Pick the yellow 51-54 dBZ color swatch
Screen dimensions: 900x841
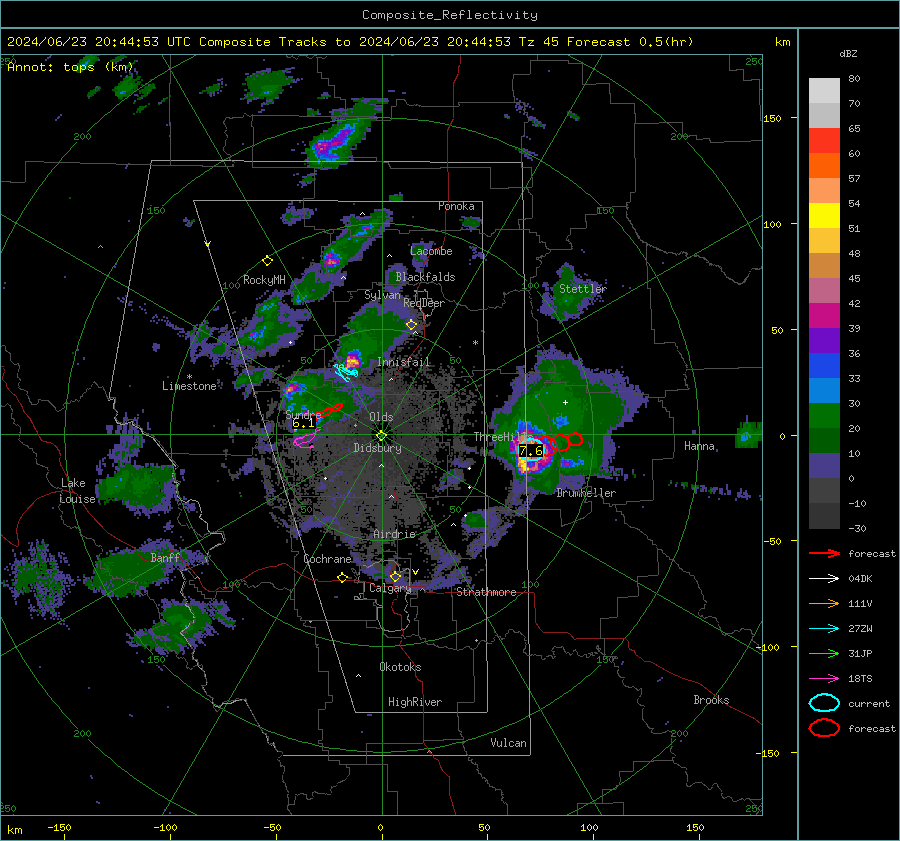tap(824, 215)
